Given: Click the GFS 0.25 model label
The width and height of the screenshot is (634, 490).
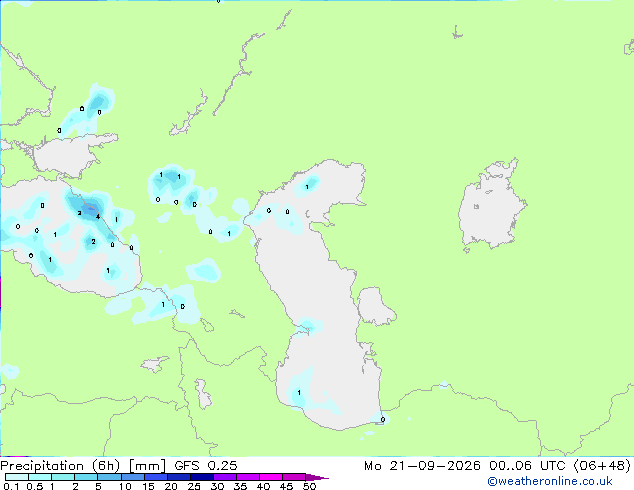Looking at the screenshot, I should tap(206, 466).
